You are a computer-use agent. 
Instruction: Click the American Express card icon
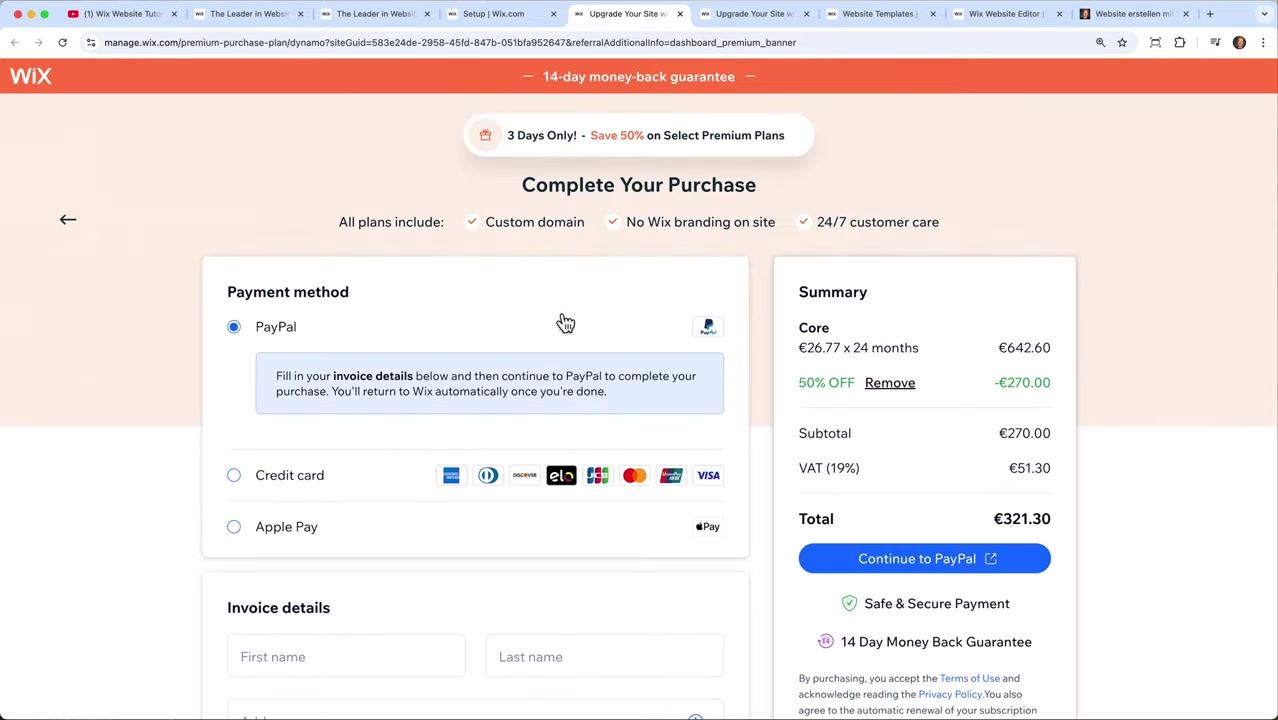pyautogui.click(x=451, y=476)
